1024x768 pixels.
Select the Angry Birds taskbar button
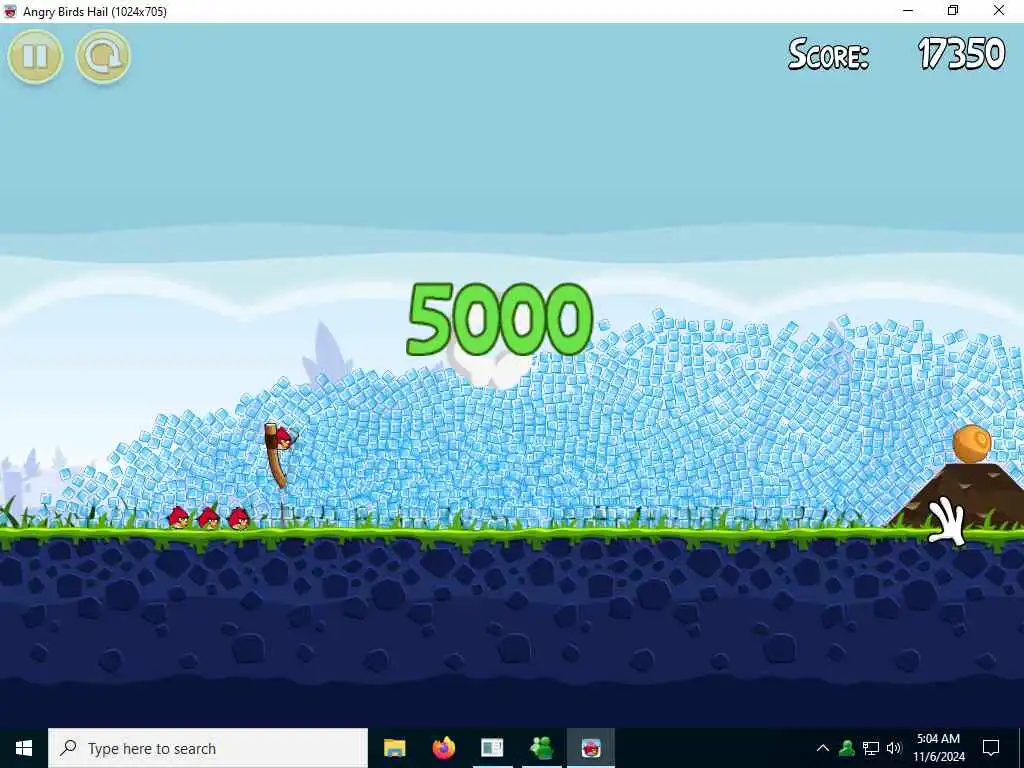(590, 748)
